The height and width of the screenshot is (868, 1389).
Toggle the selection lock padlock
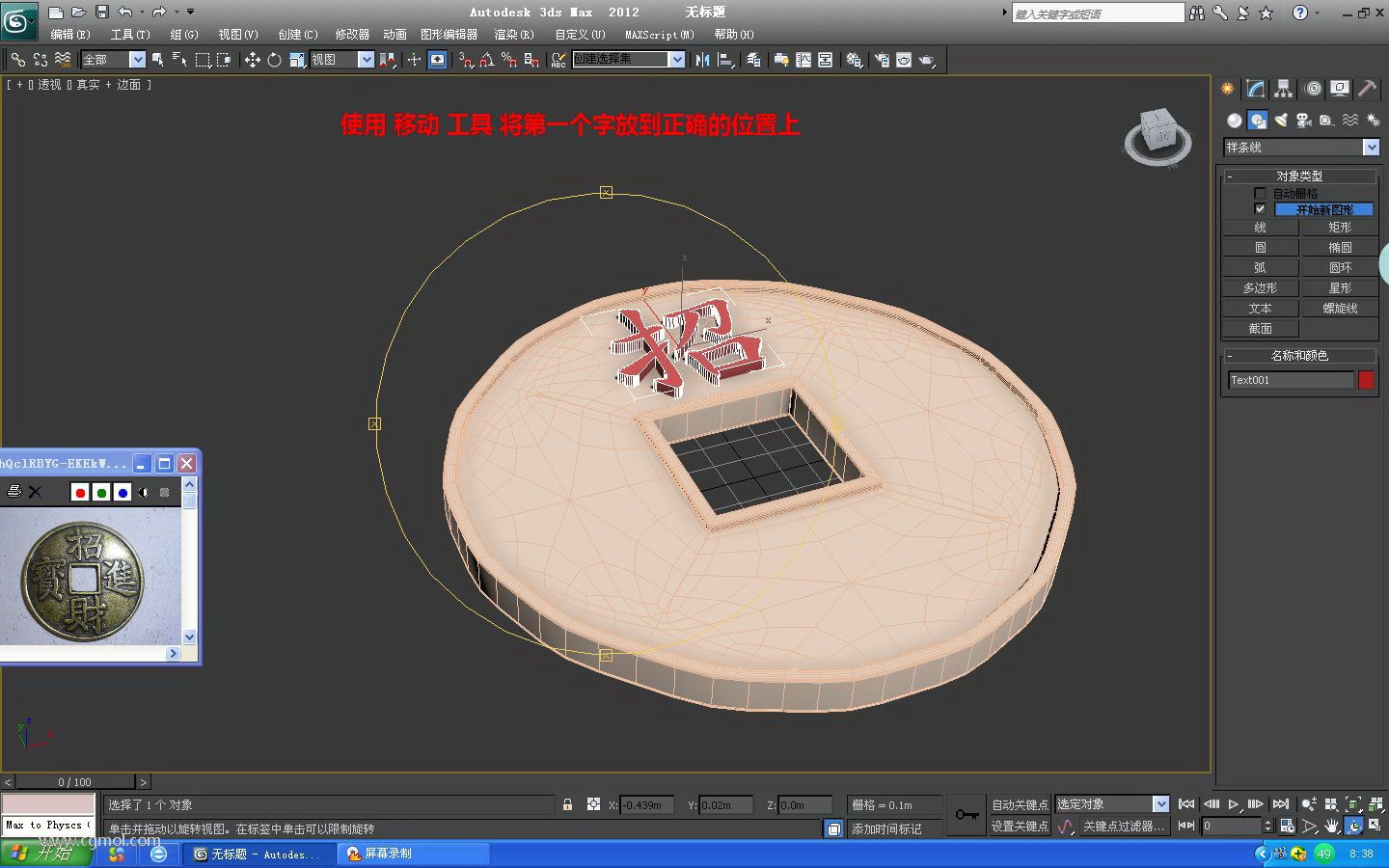567,804
